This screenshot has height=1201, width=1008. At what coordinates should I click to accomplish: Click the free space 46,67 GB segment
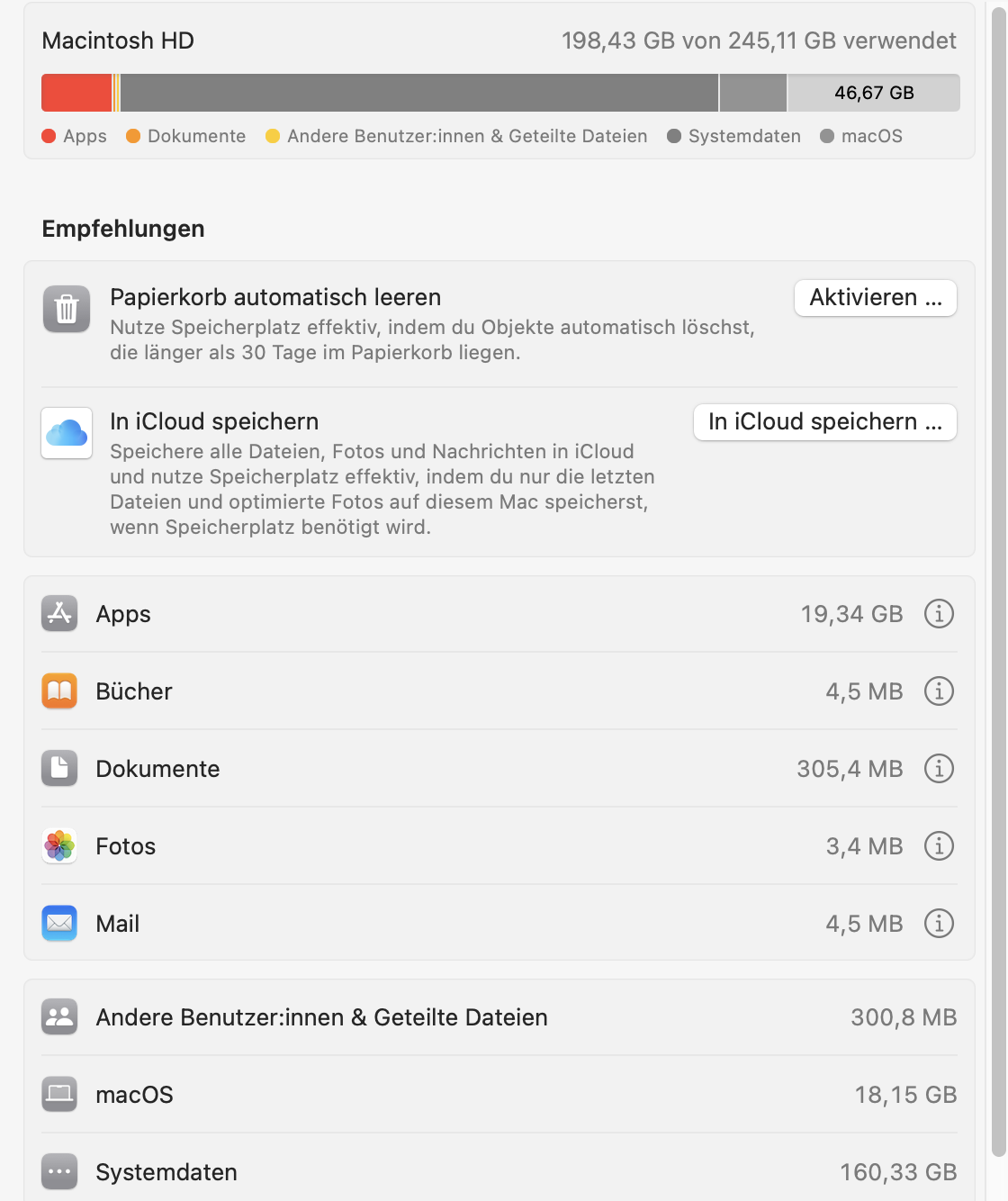point(874,93)
